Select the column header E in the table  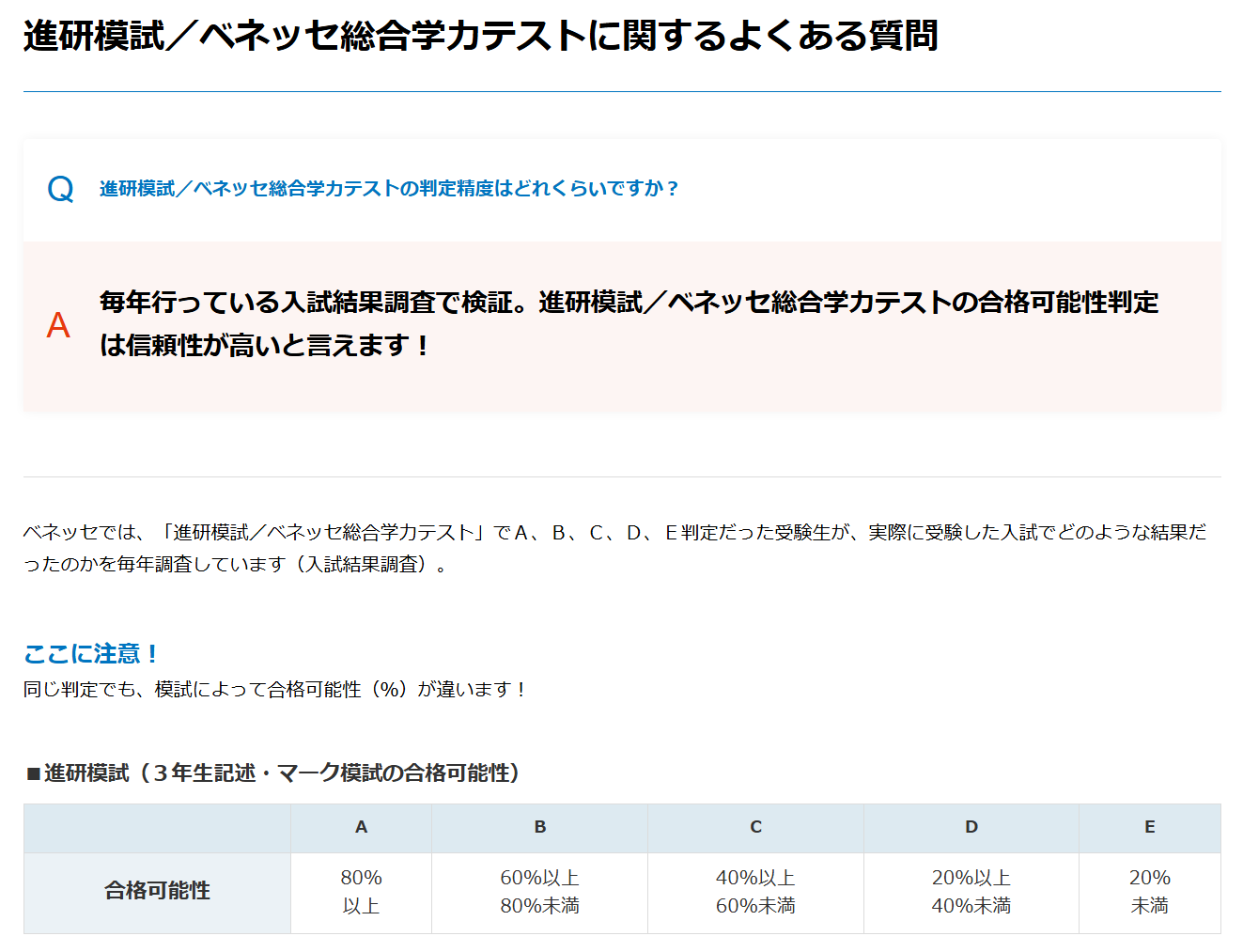[x=1149, y=828]
